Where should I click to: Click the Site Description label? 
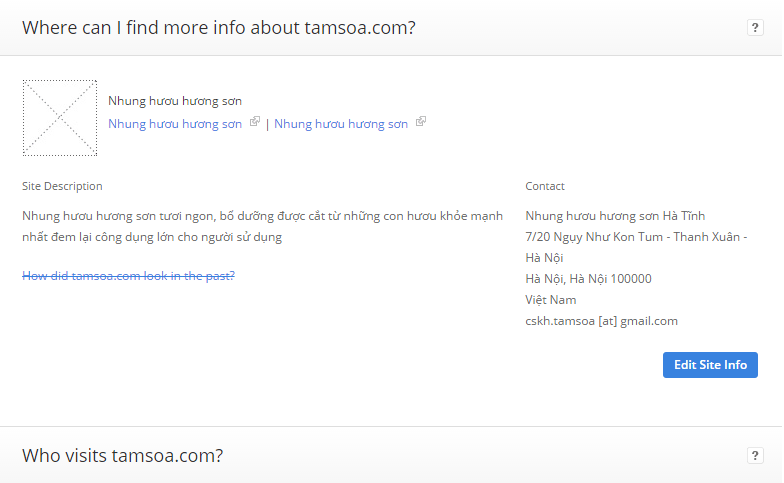[x=62, y=186]
